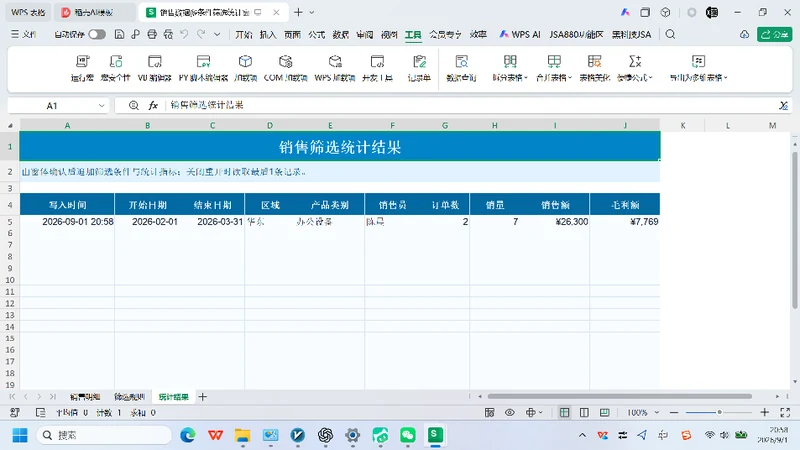Adjust the zoom slider handle

[x=719, y=412]
